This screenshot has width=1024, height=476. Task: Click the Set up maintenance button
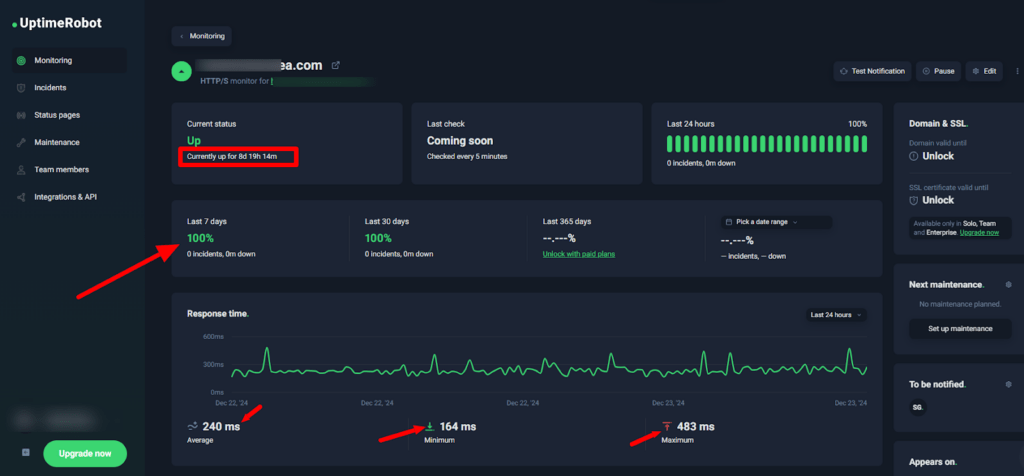click(x=960, y=328)
